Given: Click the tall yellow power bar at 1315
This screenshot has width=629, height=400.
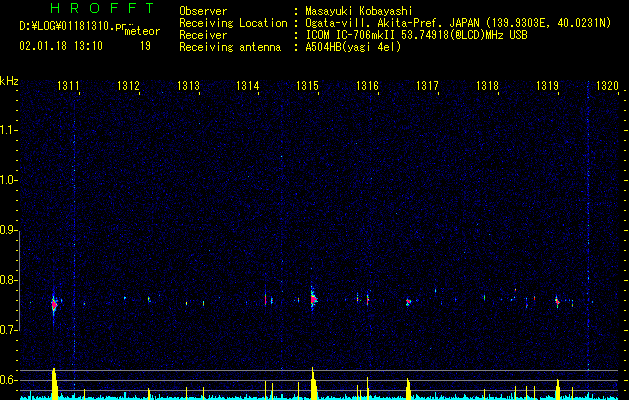Looking at the screenshot, I should [x=313, y=383].
